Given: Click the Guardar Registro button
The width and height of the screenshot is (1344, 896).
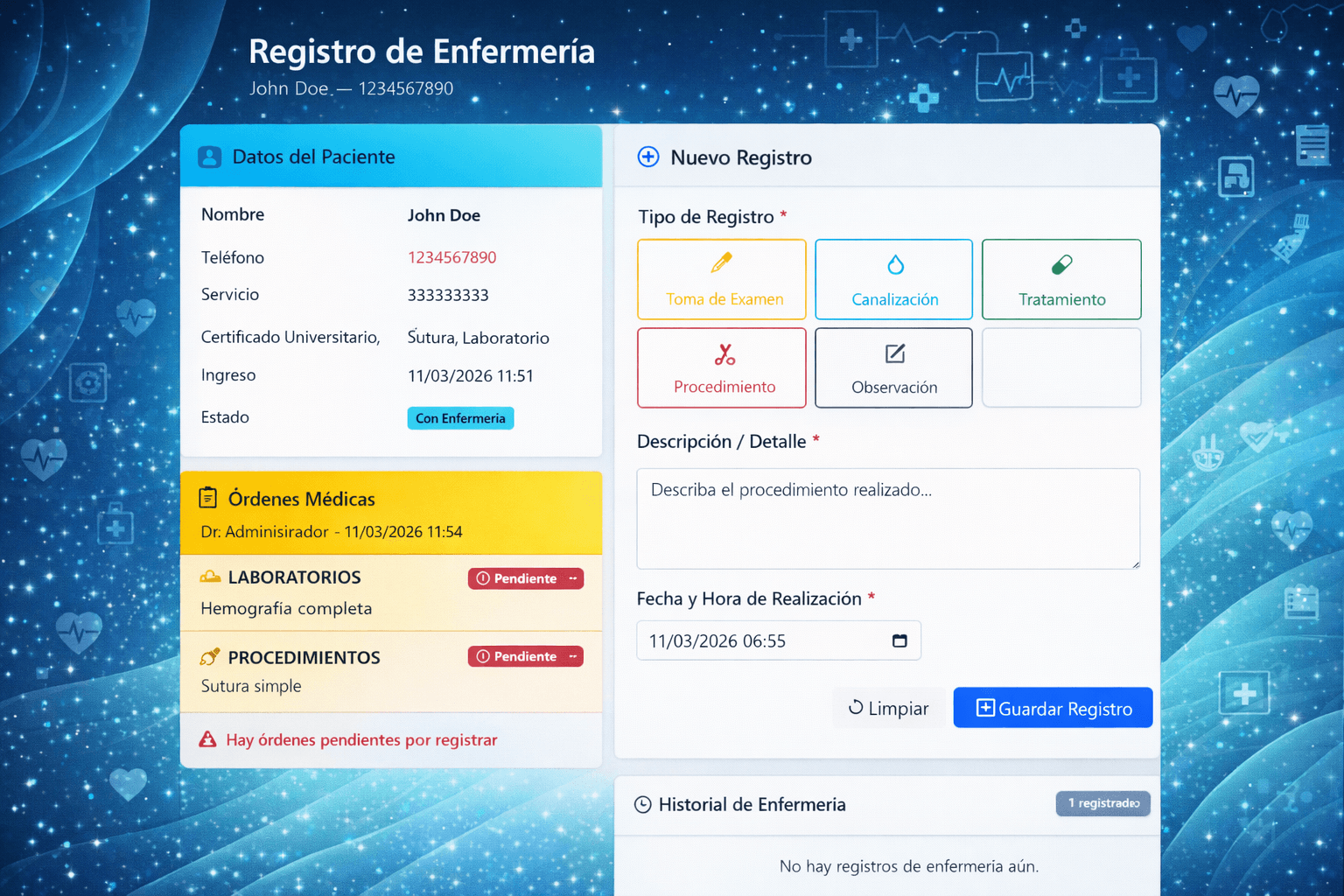Looking at the screenshot, I should (x=1053, y=708).
